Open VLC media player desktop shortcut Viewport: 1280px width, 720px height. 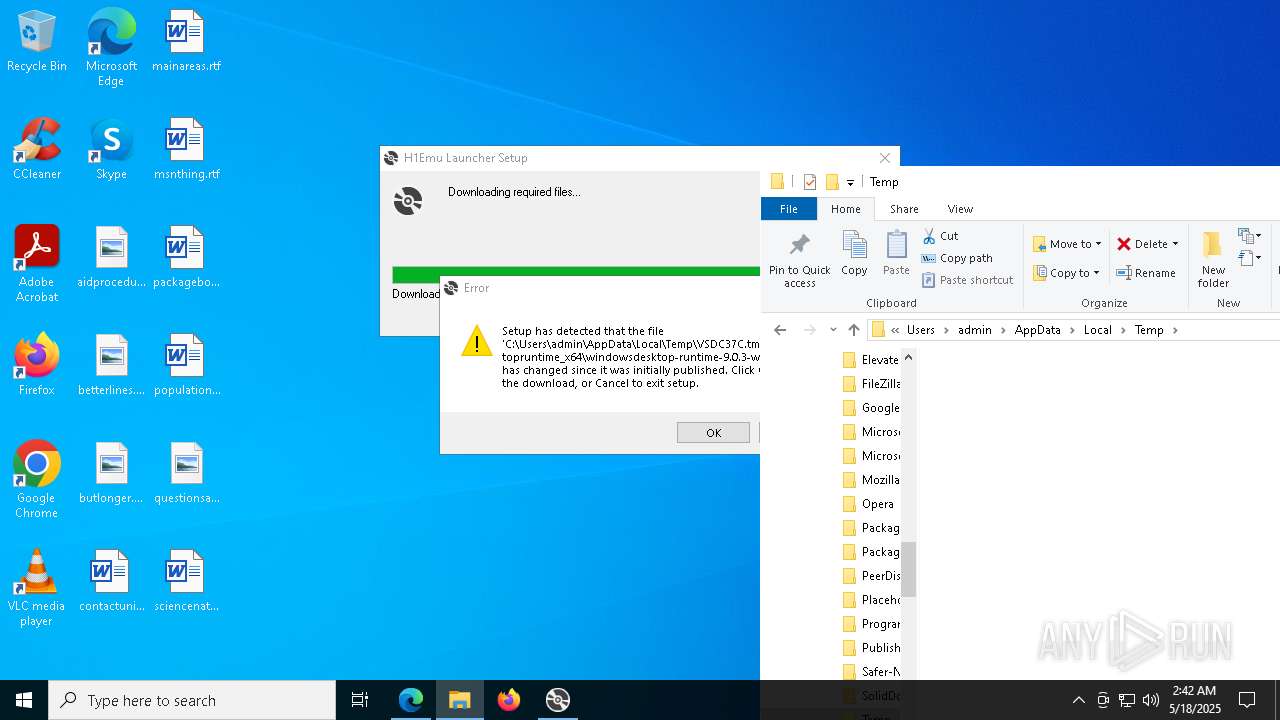[37, 588]
